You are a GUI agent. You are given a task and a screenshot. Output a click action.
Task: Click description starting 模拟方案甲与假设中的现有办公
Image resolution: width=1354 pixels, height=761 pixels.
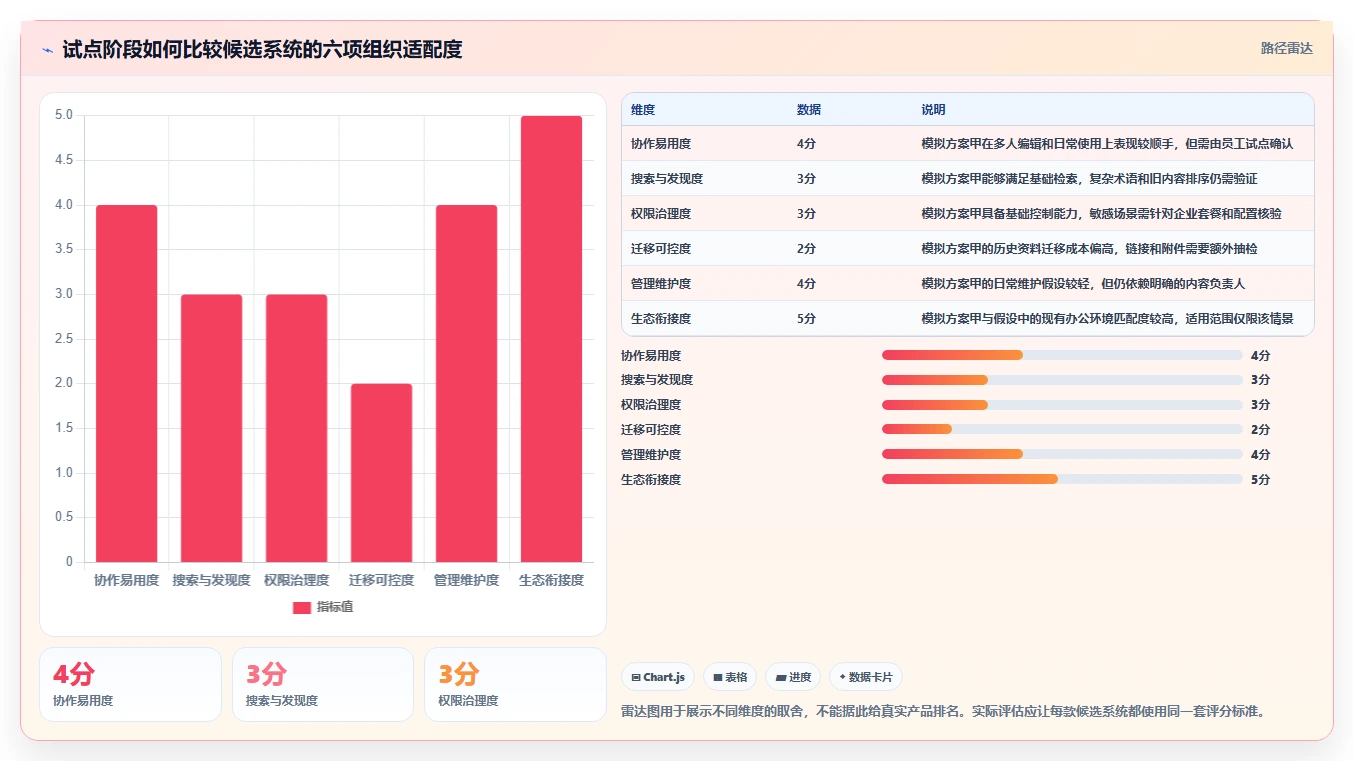pos(1107,318)
